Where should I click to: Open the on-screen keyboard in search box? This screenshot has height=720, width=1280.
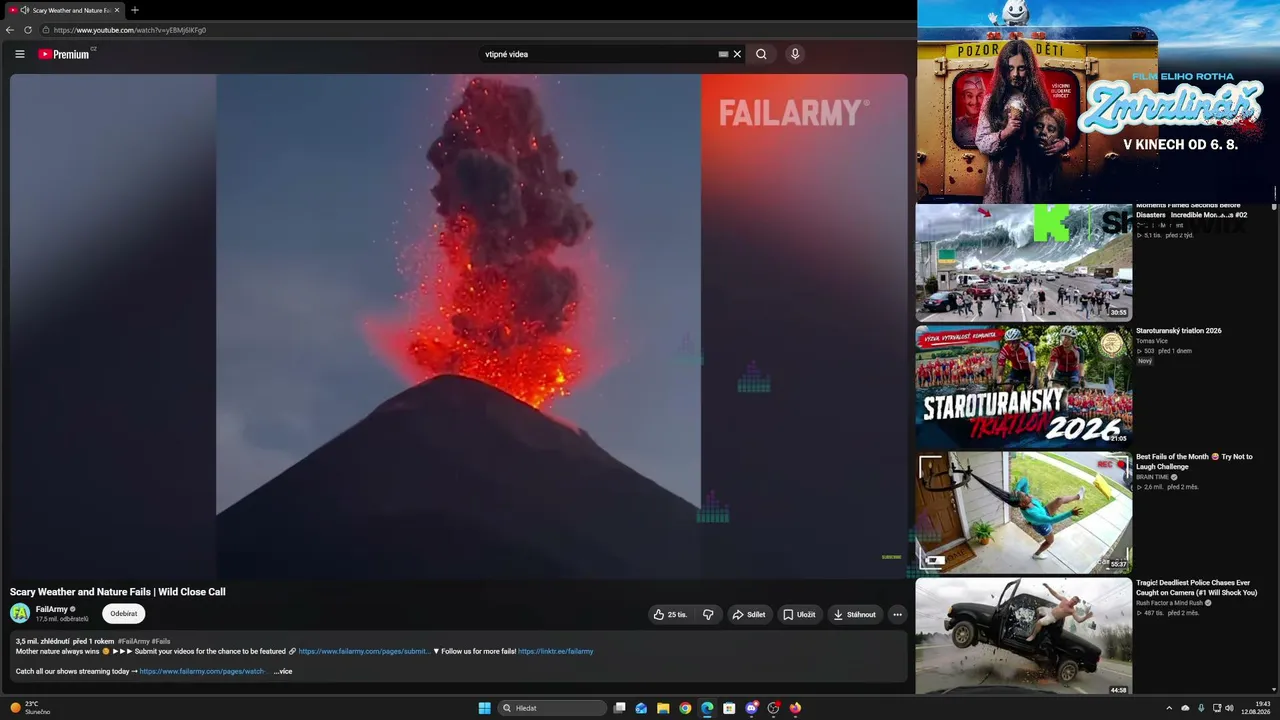[x=723, y=54]
